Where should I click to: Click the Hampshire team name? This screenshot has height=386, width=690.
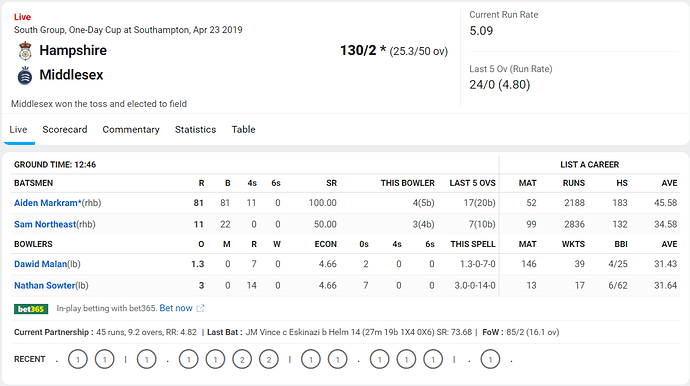tap(73, 50)
